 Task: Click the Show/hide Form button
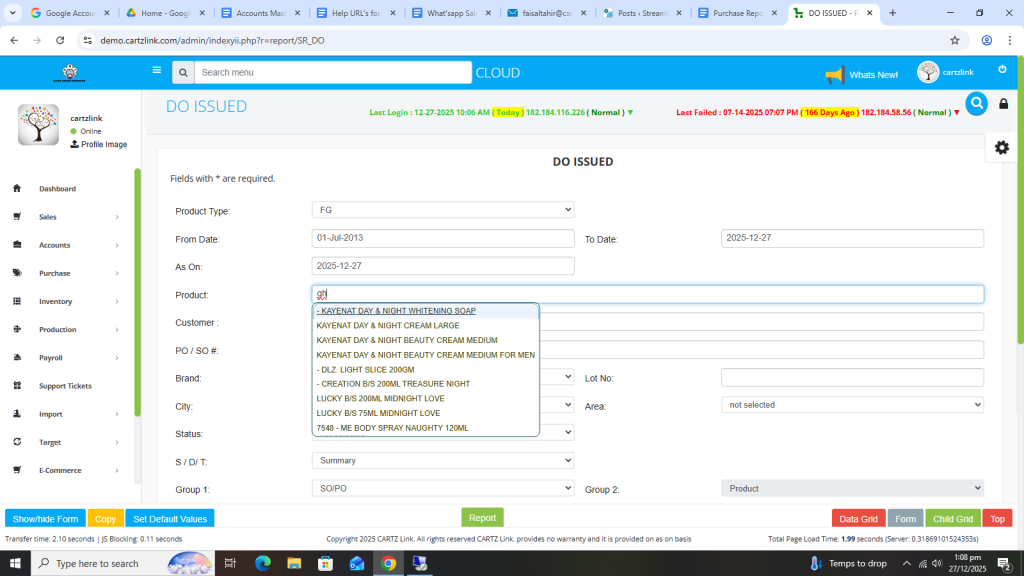pyautogui.click(x=45, y=519)
